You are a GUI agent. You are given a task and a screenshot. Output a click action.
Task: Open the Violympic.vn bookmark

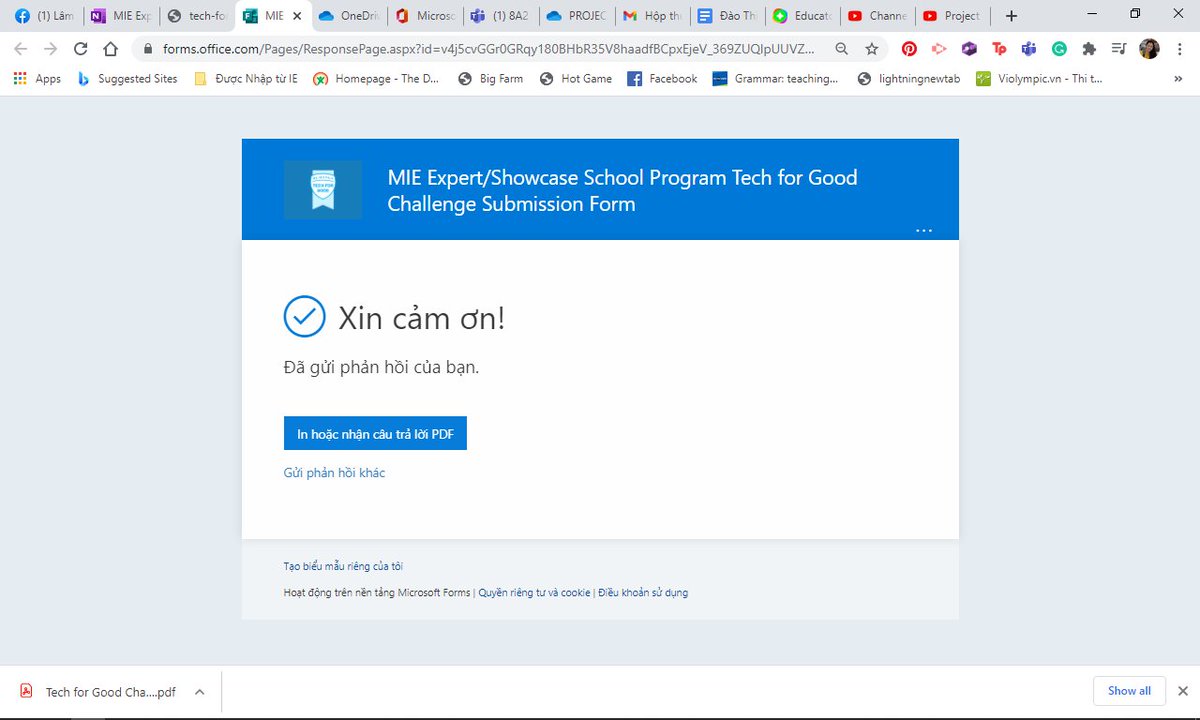[x=1039, y=78]
